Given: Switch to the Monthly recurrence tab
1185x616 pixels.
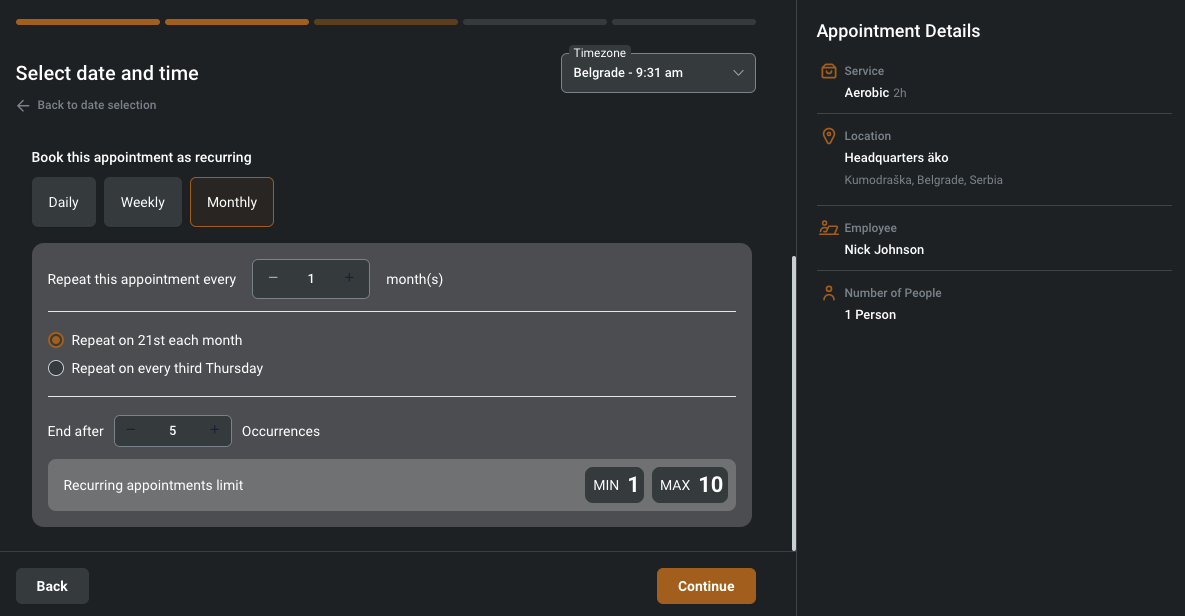Looking at the screenshot, I should [x=231, y=201].
